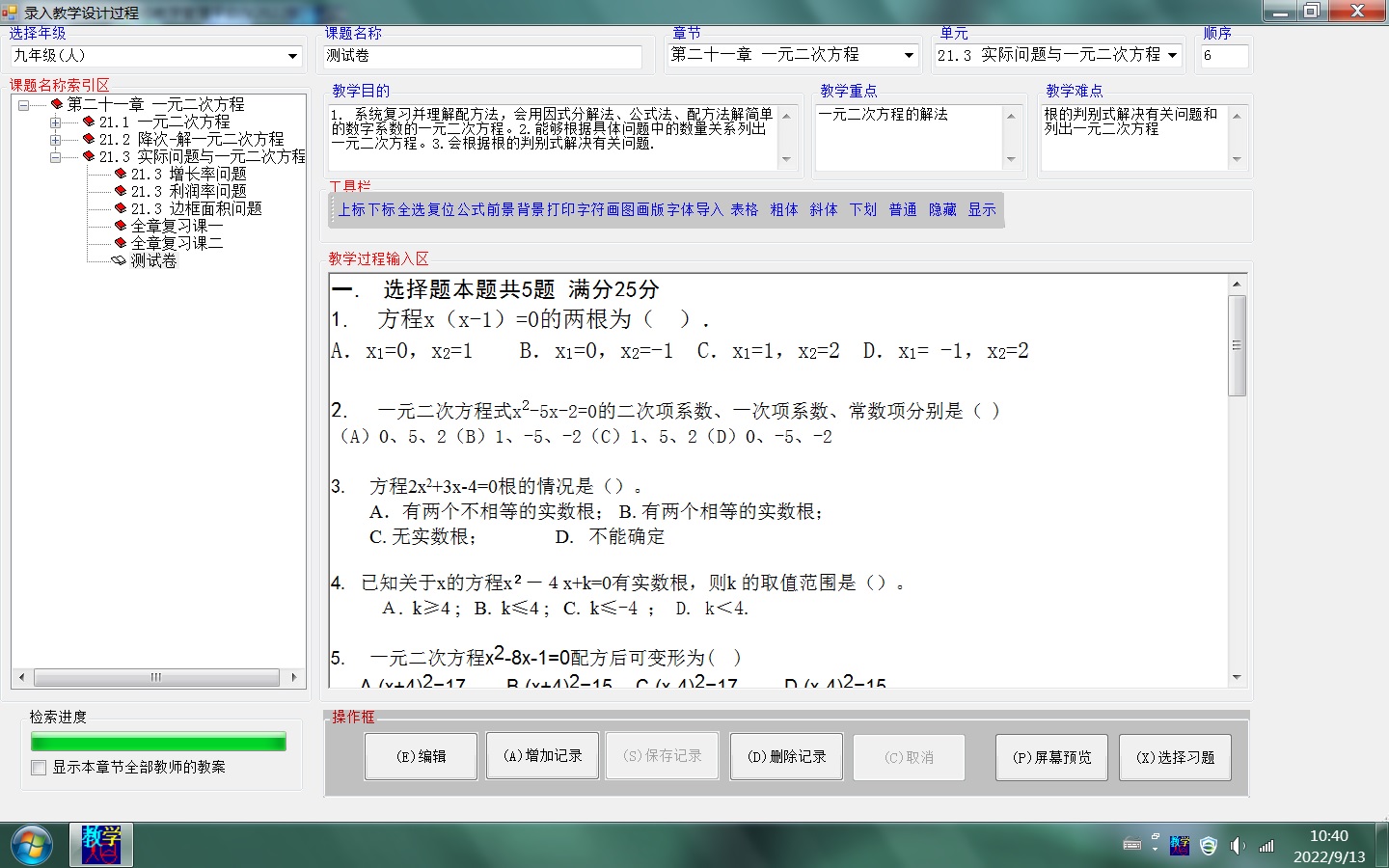Click the content area scroll-down arrow
Screen dimensions: 1389x868
(x=1237, y=678)
